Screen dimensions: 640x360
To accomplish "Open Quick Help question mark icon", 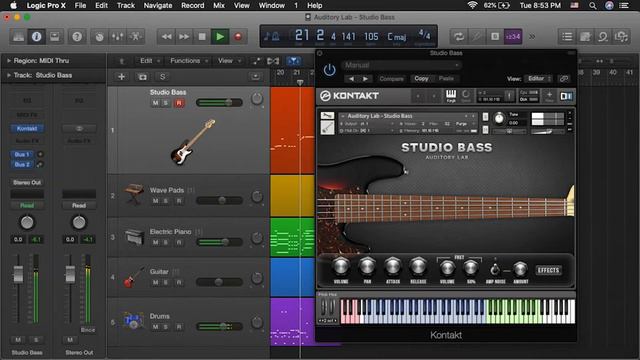I will (x=77, y=37).
